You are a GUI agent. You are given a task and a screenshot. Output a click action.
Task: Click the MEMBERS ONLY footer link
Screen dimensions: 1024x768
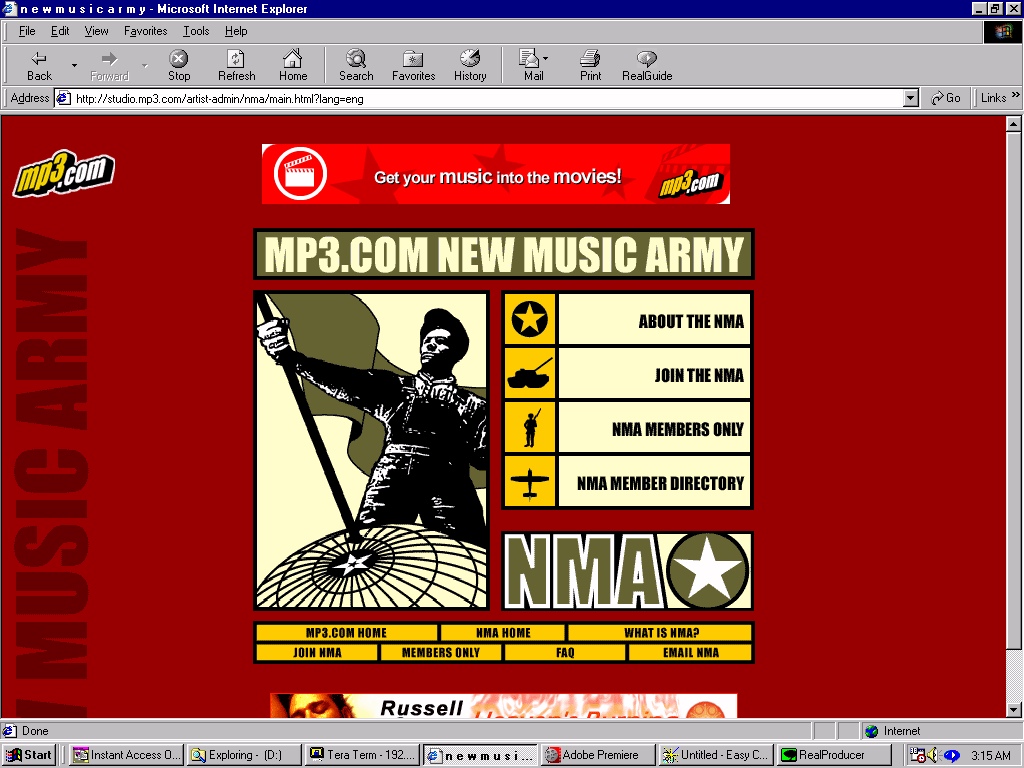pyautogui.click(x=441, y=652)
